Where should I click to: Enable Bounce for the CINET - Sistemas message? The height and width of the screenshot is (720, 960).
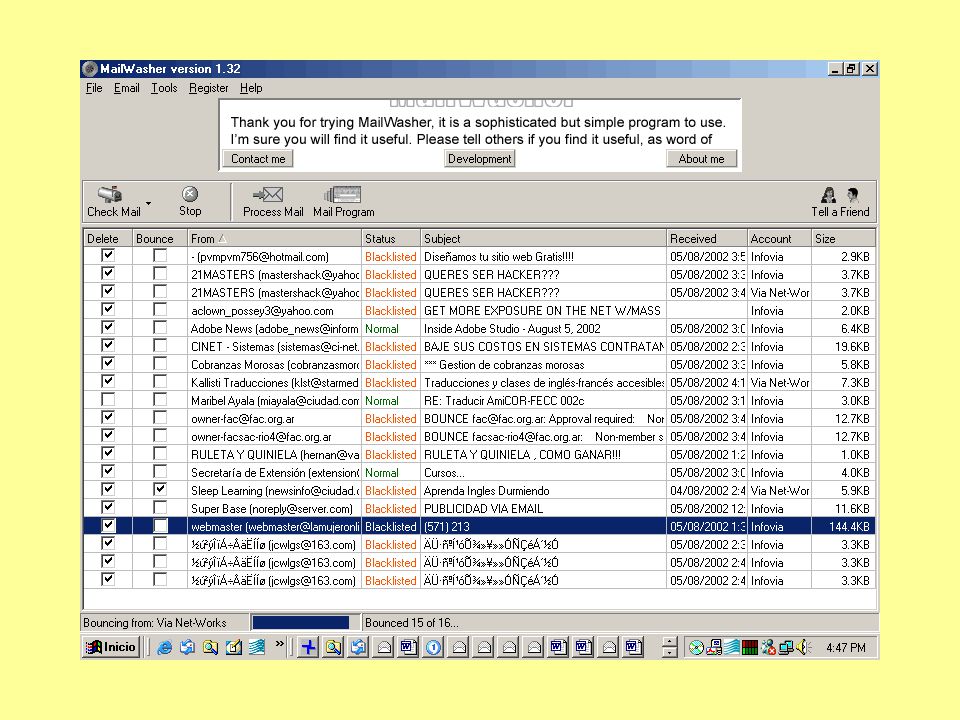tap(160, 345)
